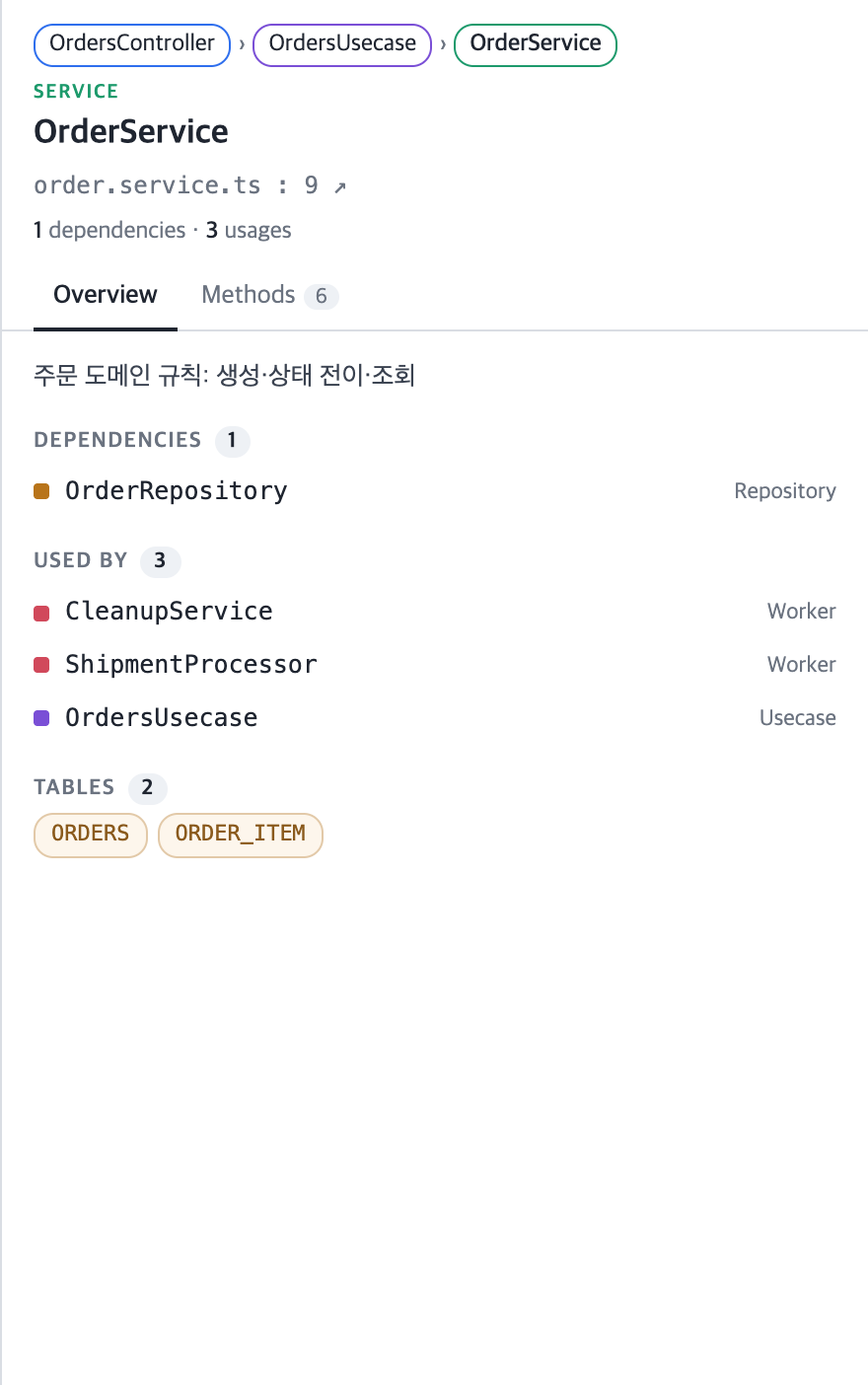Click the OrderService title heading

tap(131, 131)
